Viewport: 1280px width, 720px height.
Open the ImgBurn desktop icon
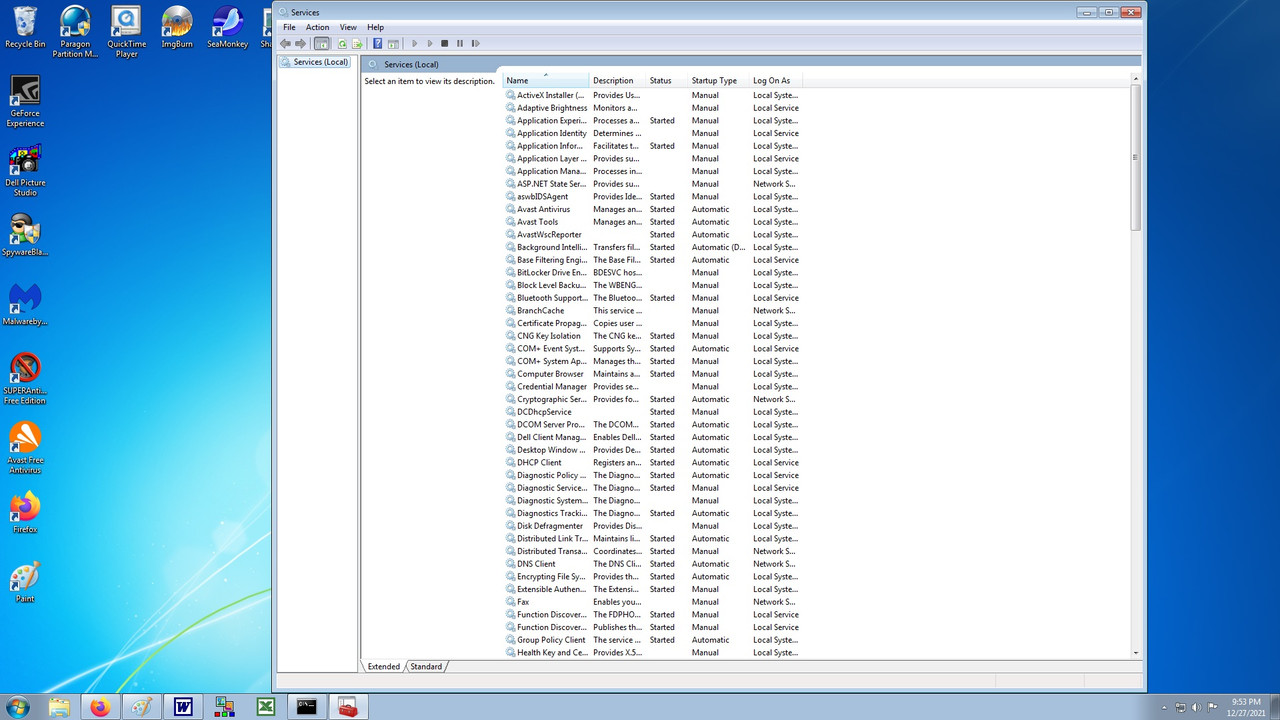point(177,27)
